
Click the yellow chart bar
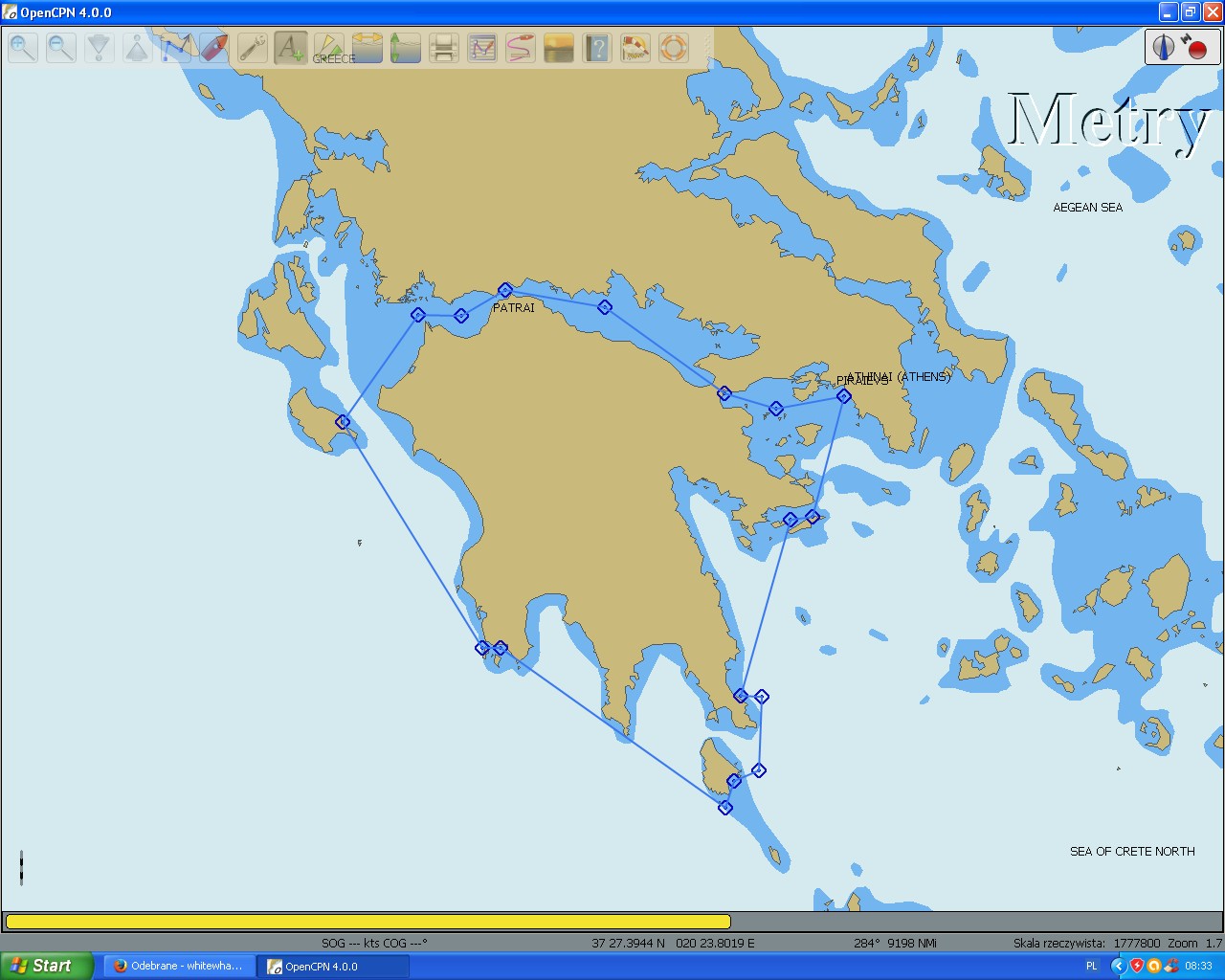[367, 922]
